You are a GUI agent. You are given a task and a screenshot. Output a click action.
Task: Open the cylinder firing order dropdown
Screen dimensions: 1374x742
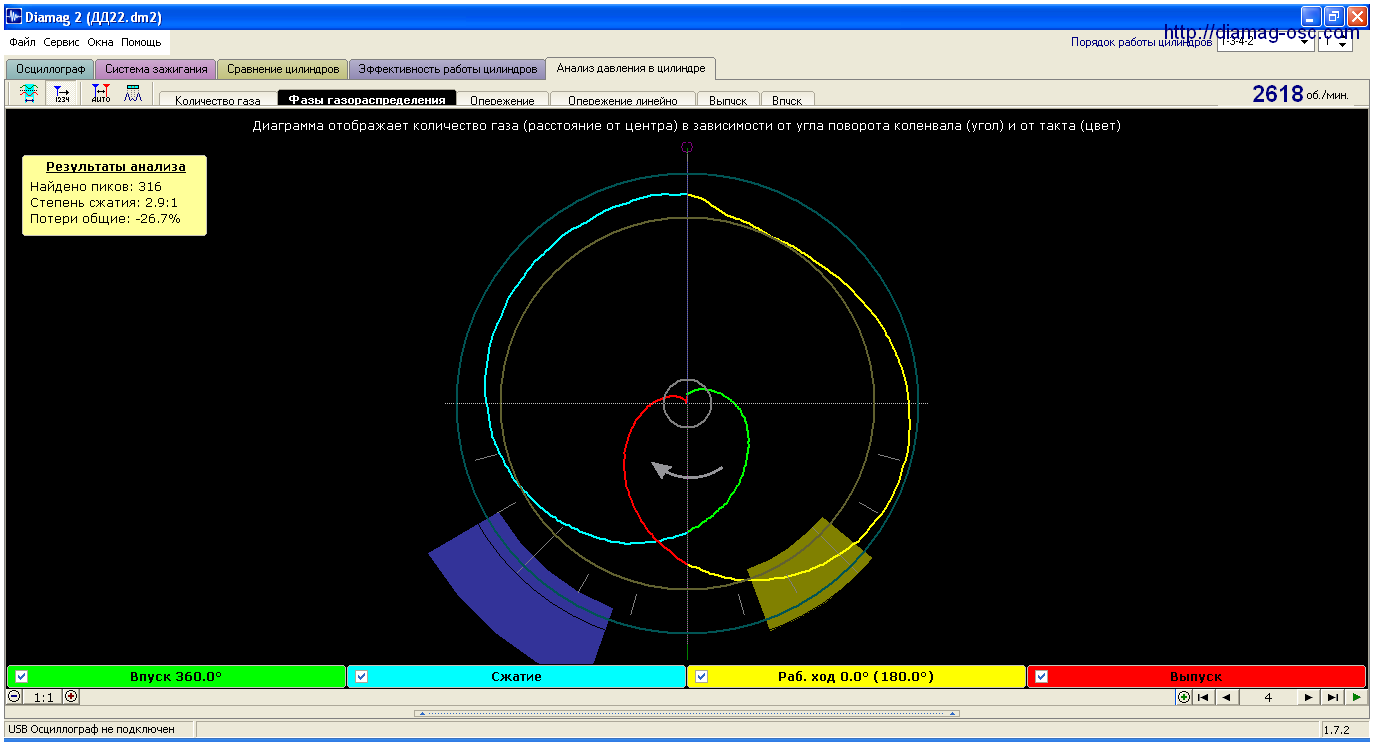tap(1264, 42)
